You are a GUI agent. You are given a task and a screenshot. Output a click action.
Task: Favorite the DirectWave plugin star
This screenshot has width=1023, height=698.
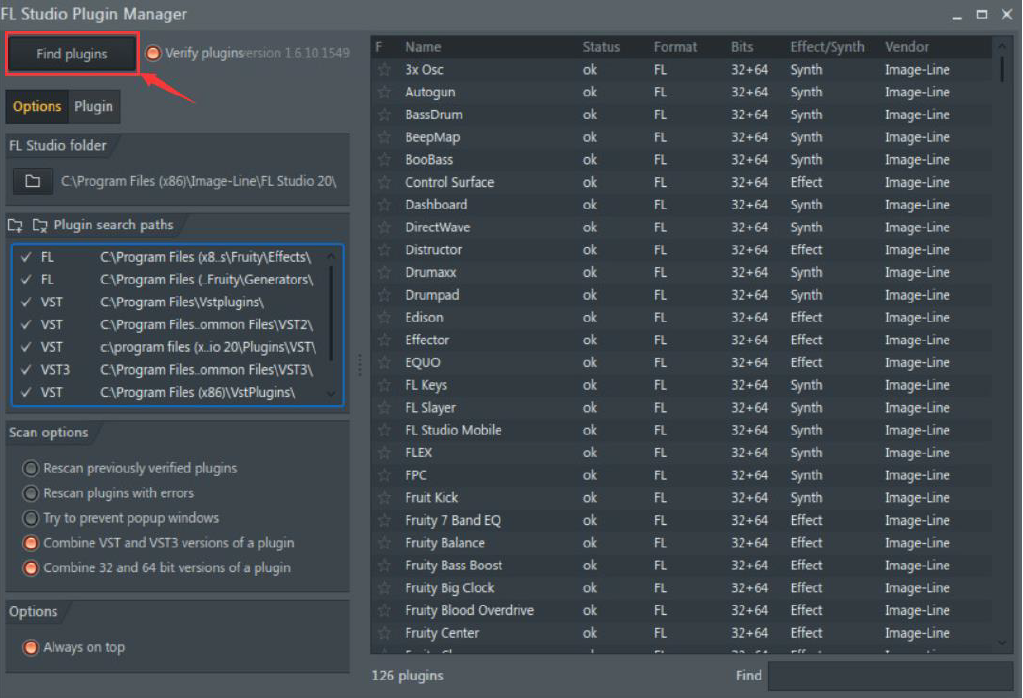(x=384, y=227)
